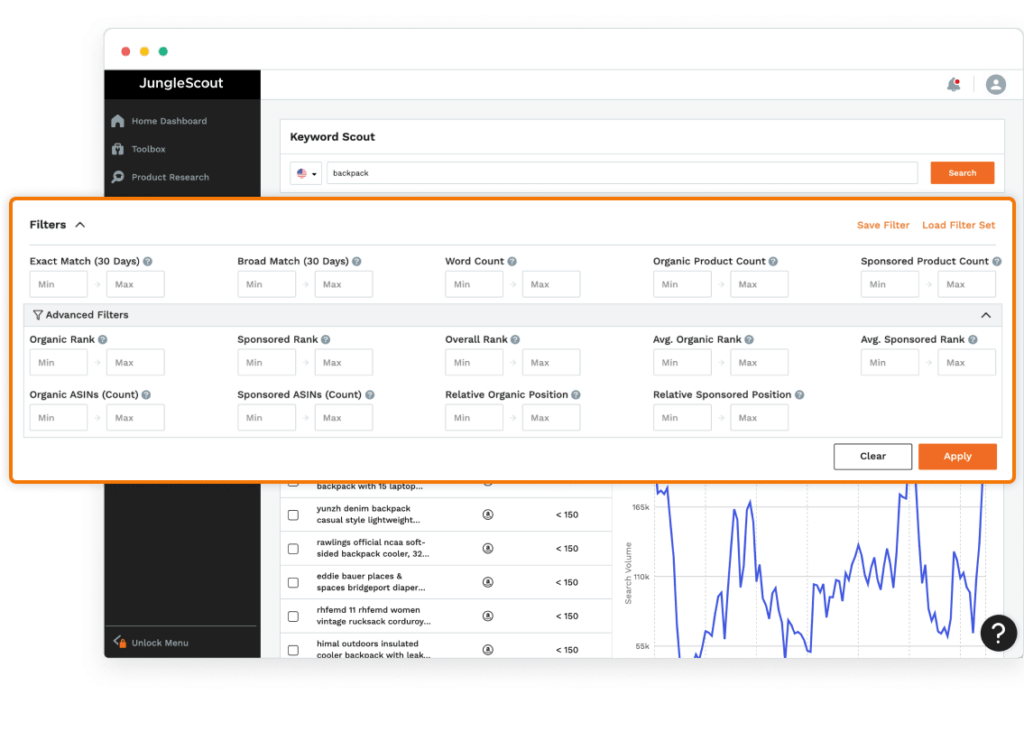Click the Home Dashboard house icon

[x=118, y=121]
